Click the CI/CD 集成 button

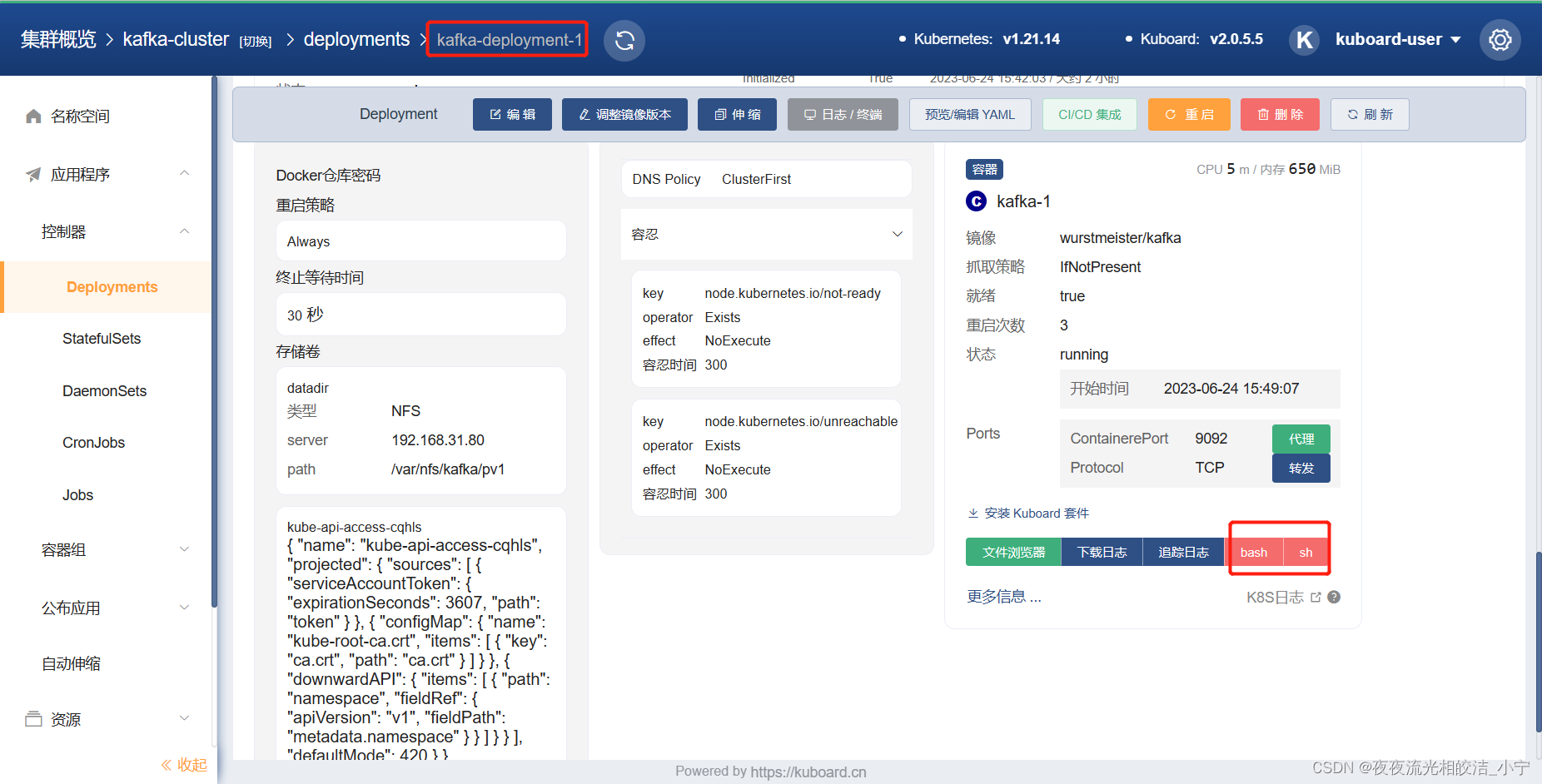click(x=1089, y=114)
